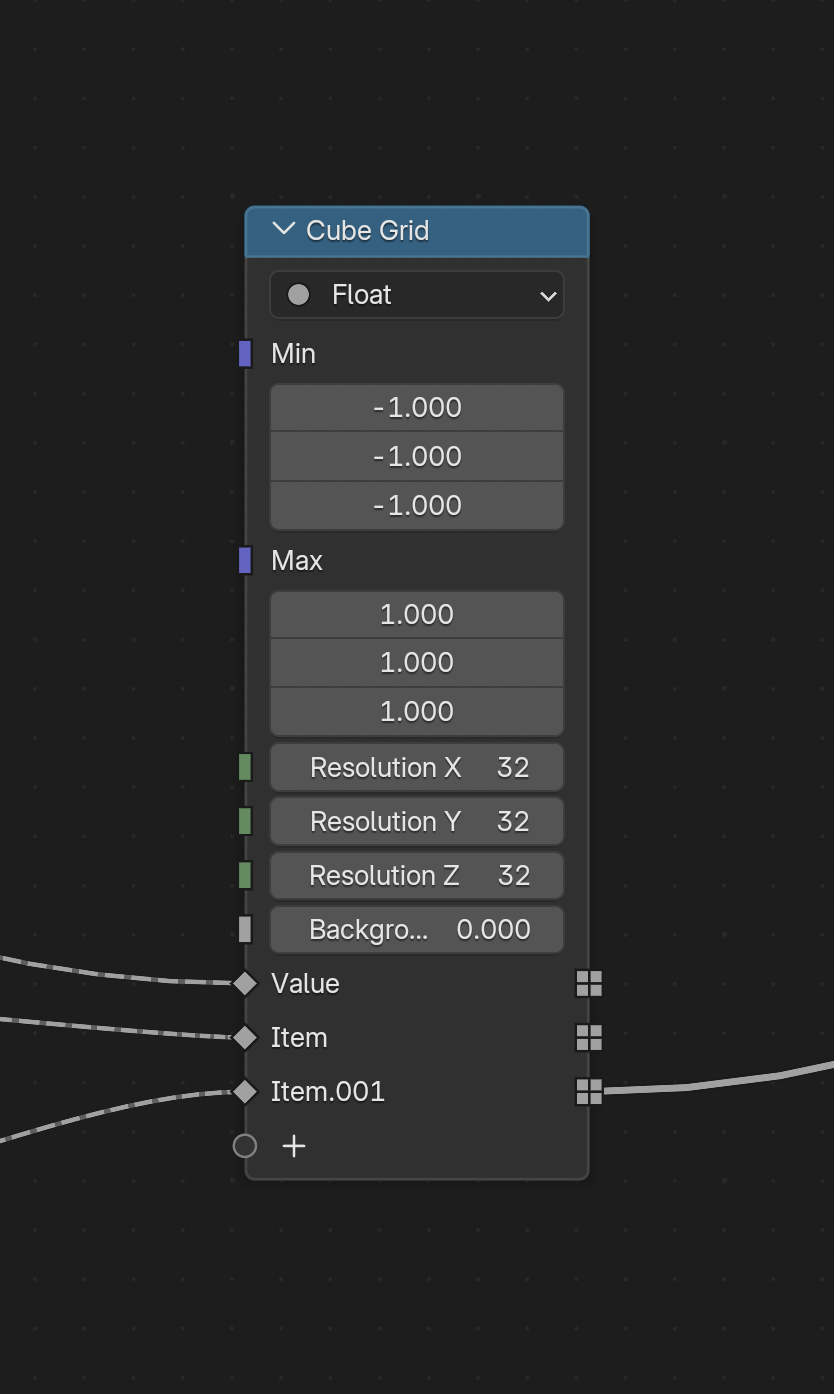Click the Item.001 grid output socket

589,1092
